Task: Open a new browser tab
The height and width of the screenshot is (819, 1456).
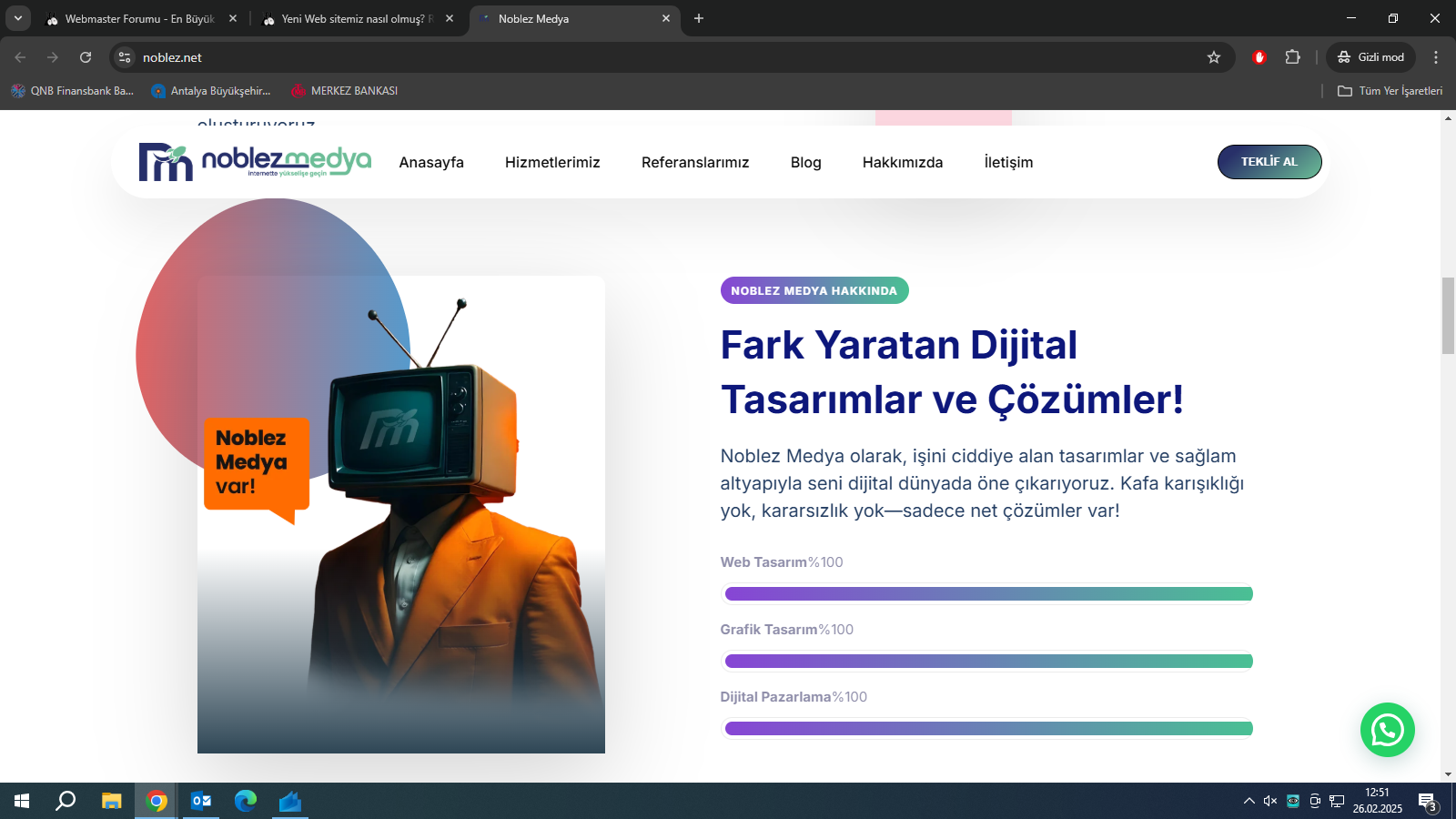Action: (699, 18)
